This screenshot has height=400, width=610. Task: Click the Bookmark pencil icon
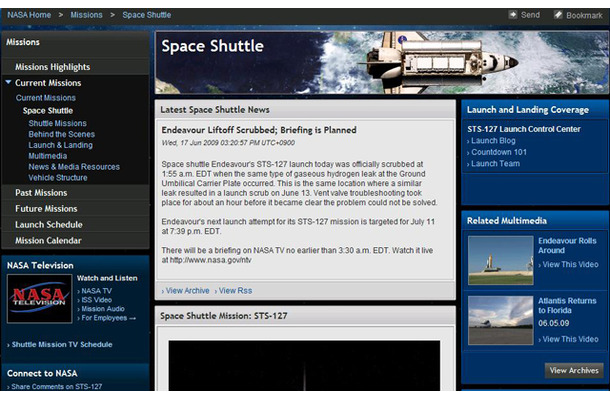[558, 15]
